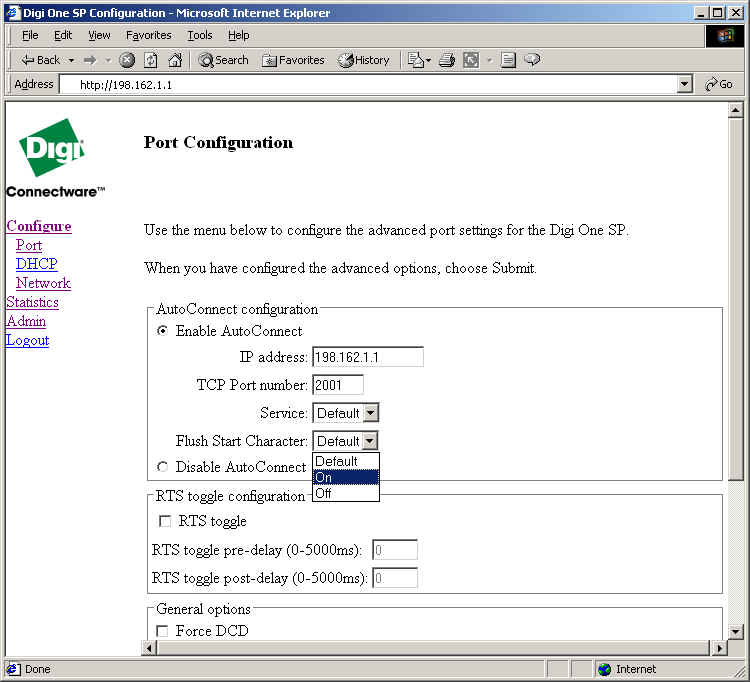Go to Home via house icon
750x682 pixels.
click(175, 60)
